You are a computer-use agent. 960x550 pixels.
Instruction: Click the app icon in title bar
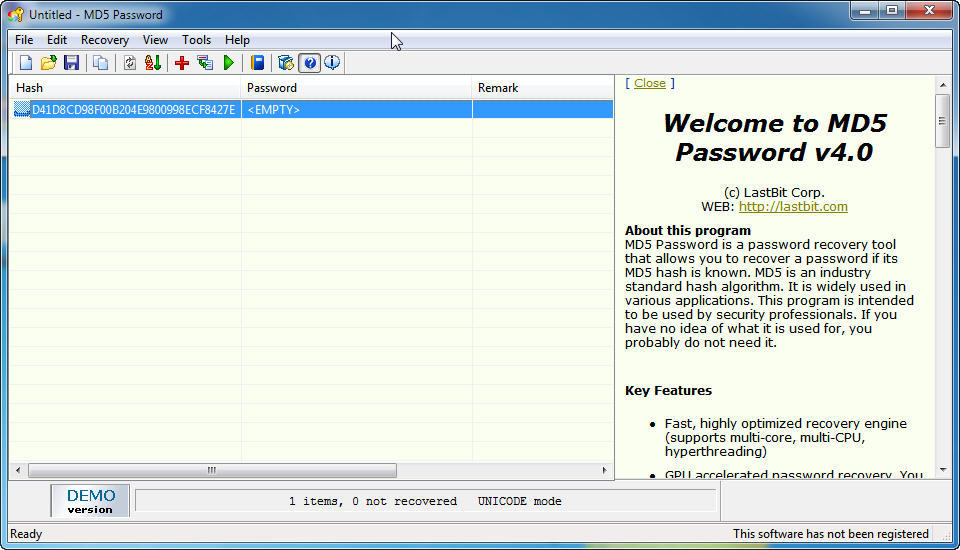(x=16, y=14)
